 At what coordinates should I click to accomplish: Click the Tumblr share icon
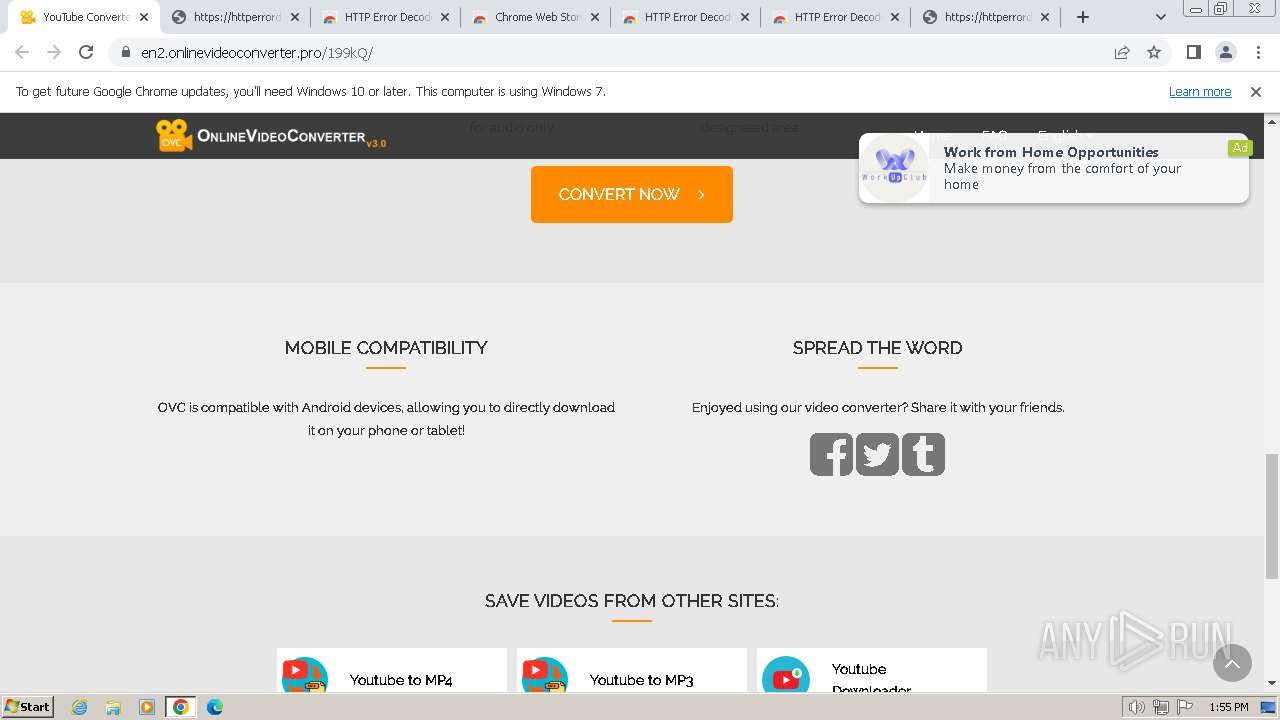923,454
